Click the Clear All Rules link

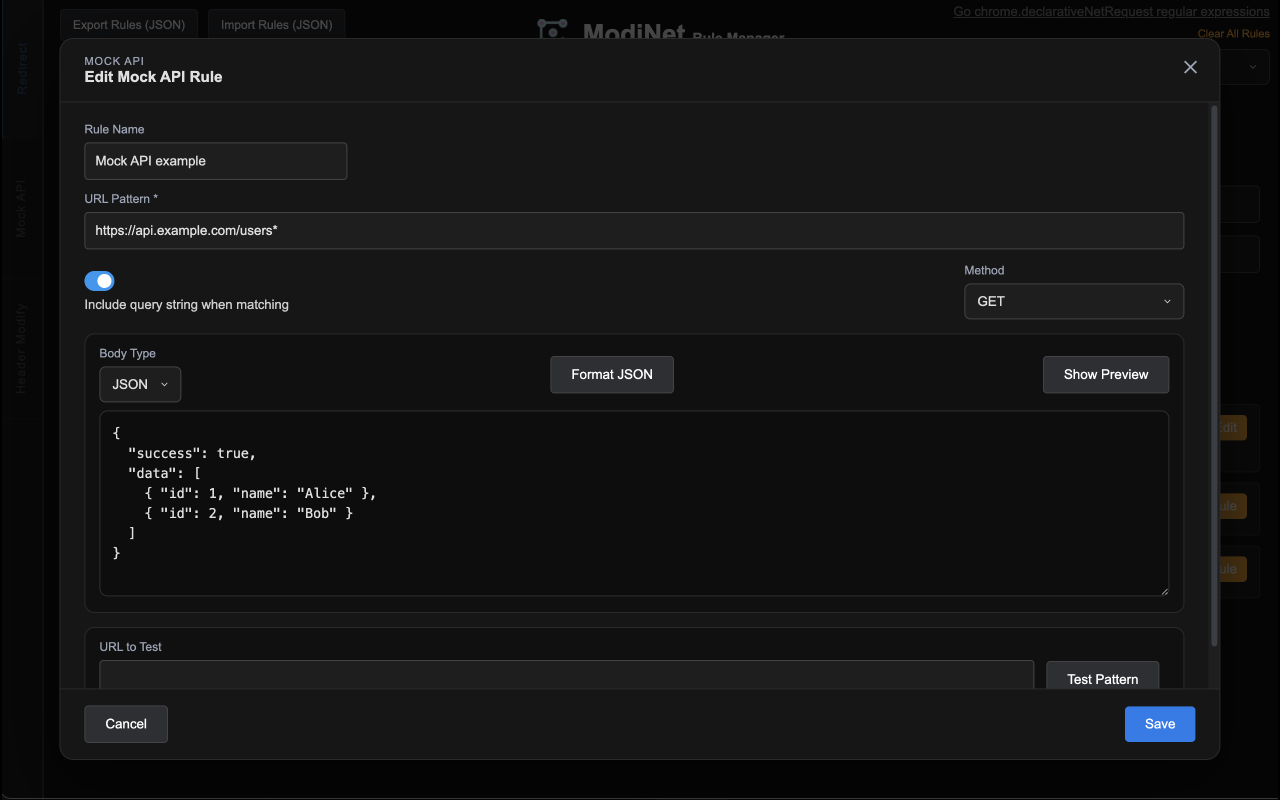[1232, 33]
